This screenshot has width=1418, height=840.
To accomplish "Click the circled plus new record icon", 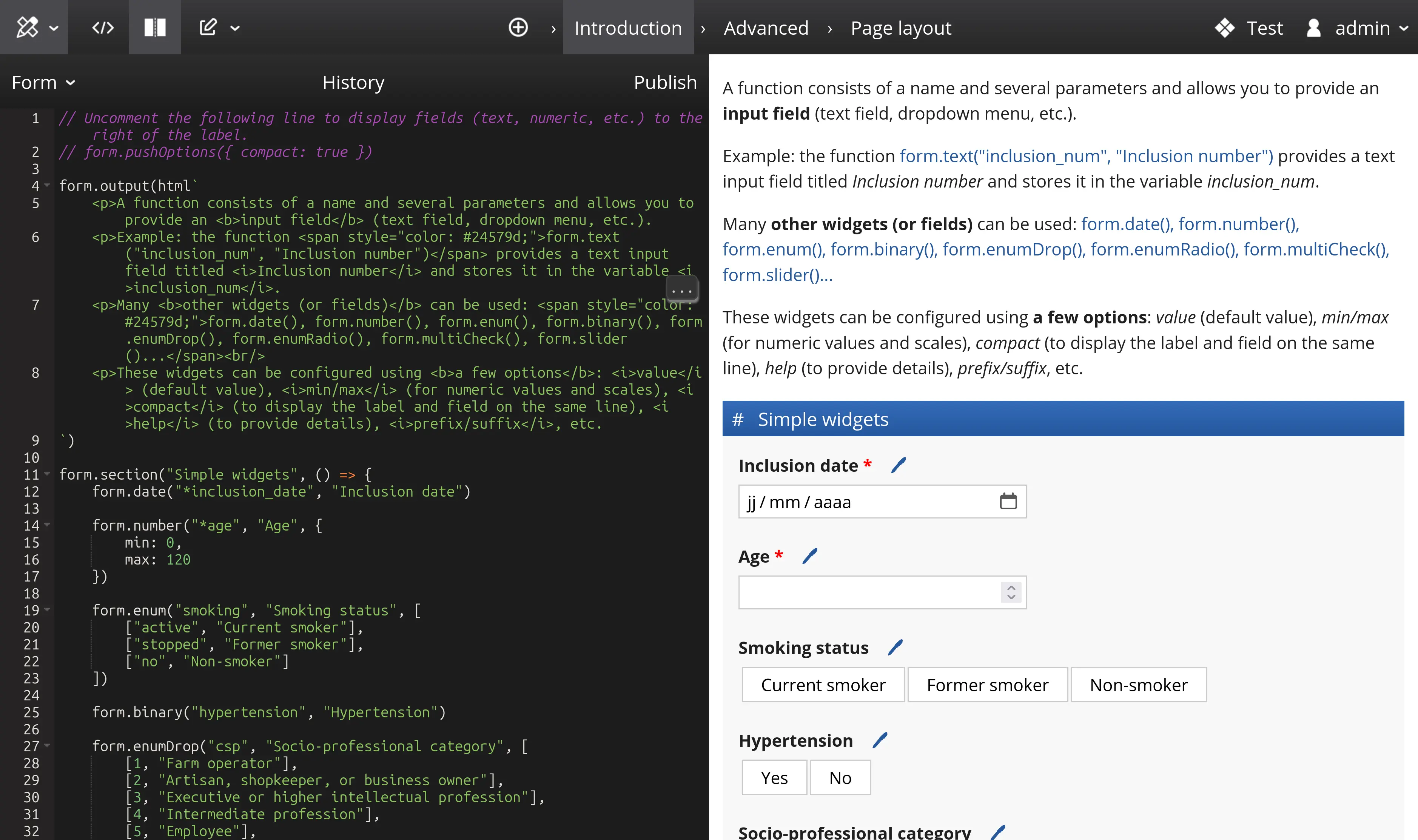I will 518,27.
